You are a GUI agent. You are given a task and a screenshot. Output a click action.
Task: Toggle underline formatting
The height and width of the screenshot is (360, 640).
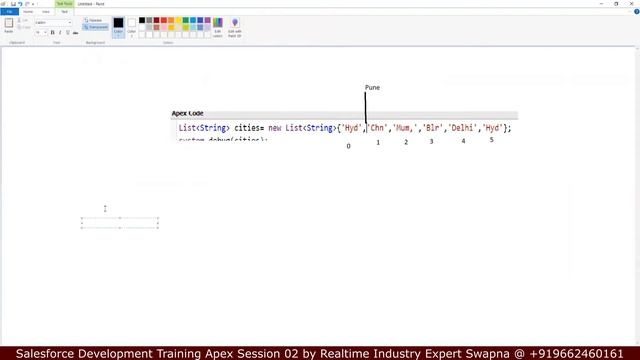(68, 33)
